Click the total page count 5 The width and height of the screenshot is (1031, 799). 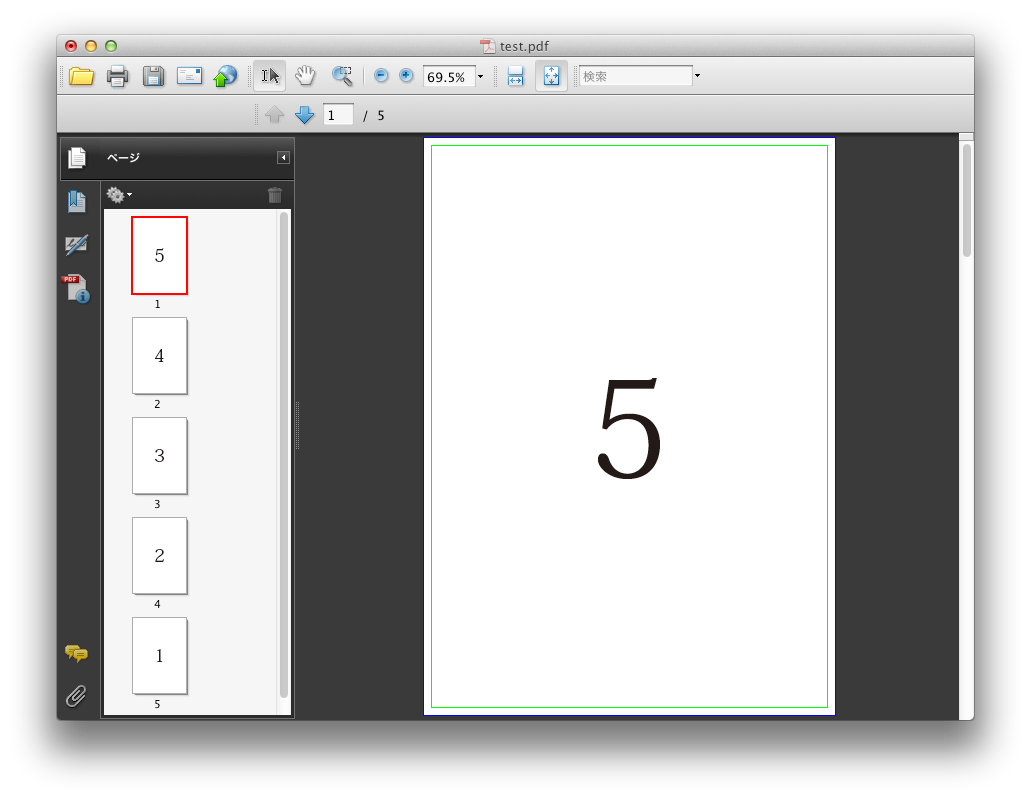(381, 116)
